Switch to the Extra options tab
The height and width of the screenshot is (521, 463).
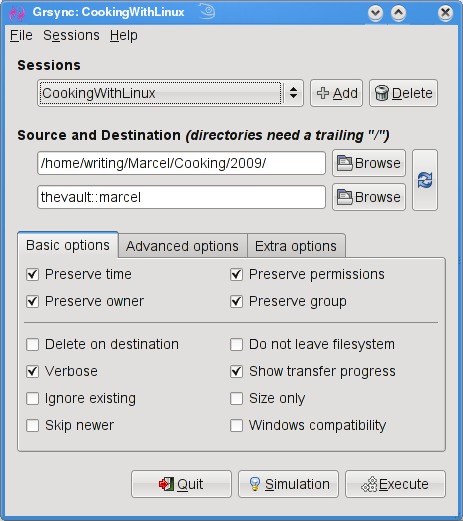[296, 246]
